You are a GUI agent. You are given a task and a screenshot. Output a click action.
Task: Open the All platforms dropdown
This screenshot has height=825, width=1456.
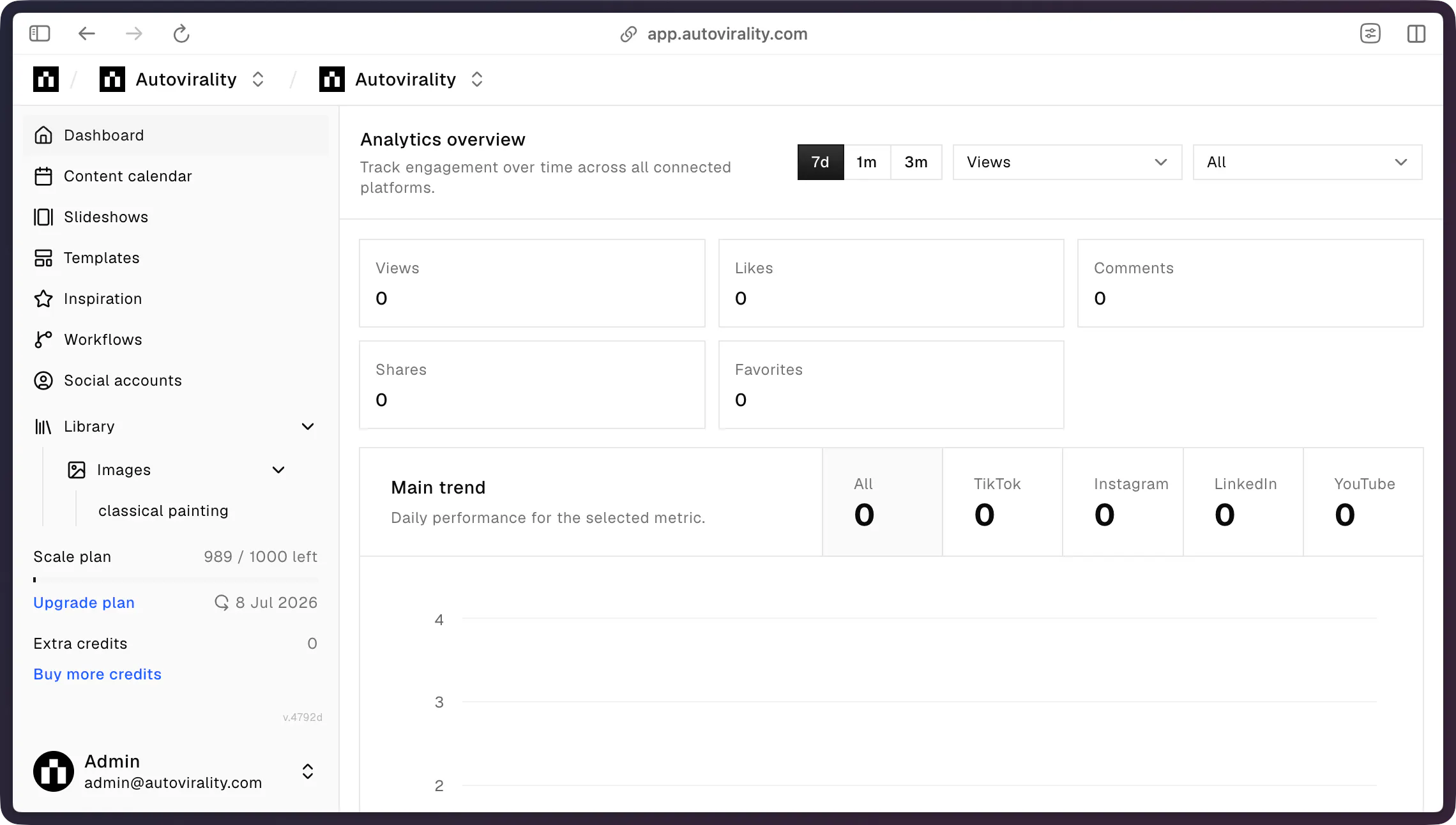click(x=1307, y=162)
